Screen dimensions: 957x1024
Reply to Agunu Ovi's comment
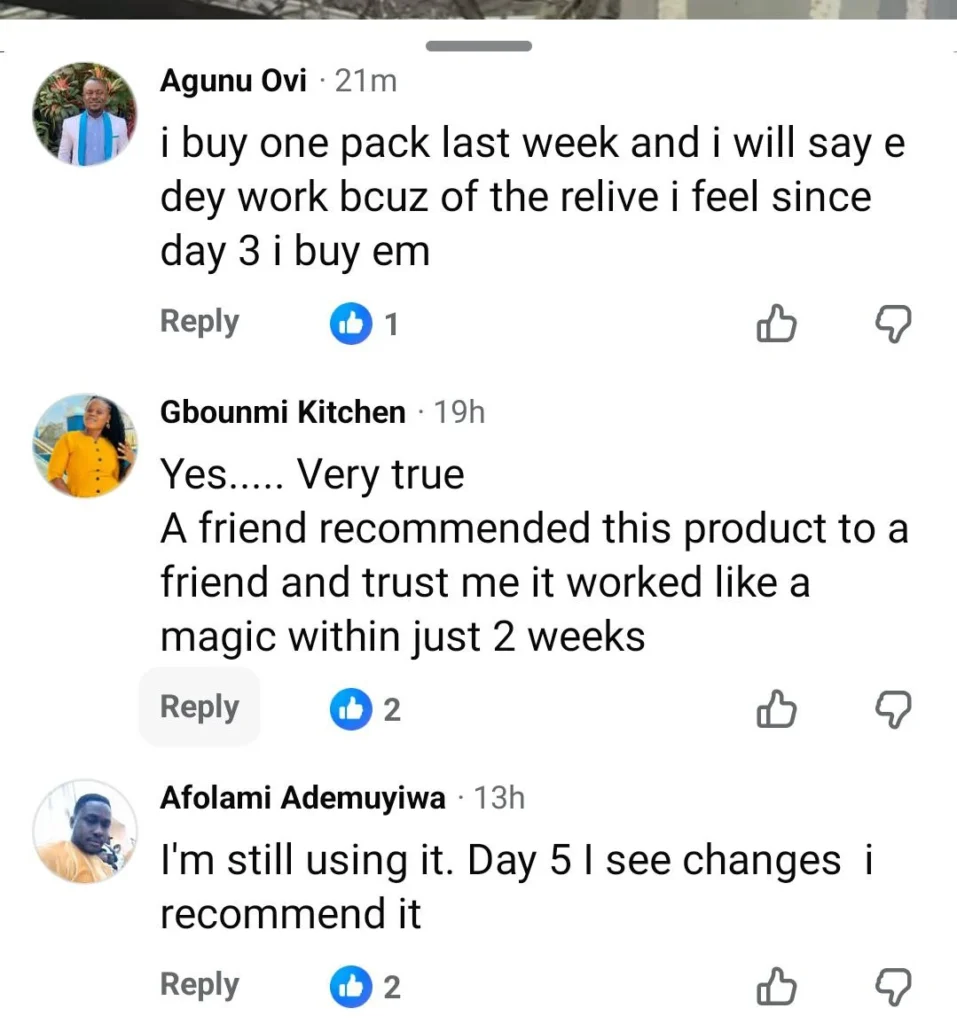200,322
